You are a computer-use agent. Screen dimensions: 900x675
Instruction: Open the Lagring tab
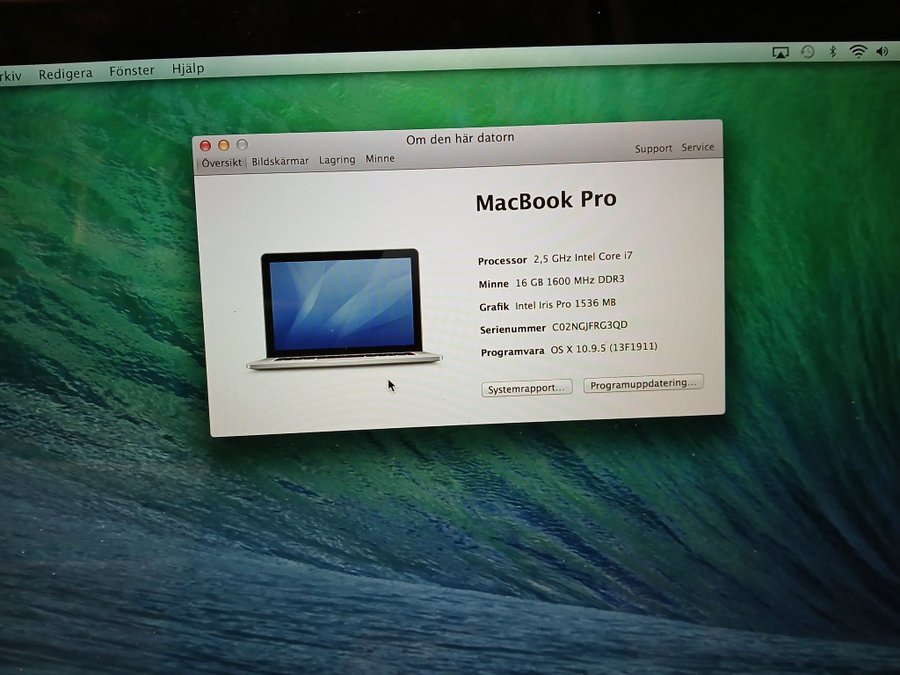click(337, 160)
